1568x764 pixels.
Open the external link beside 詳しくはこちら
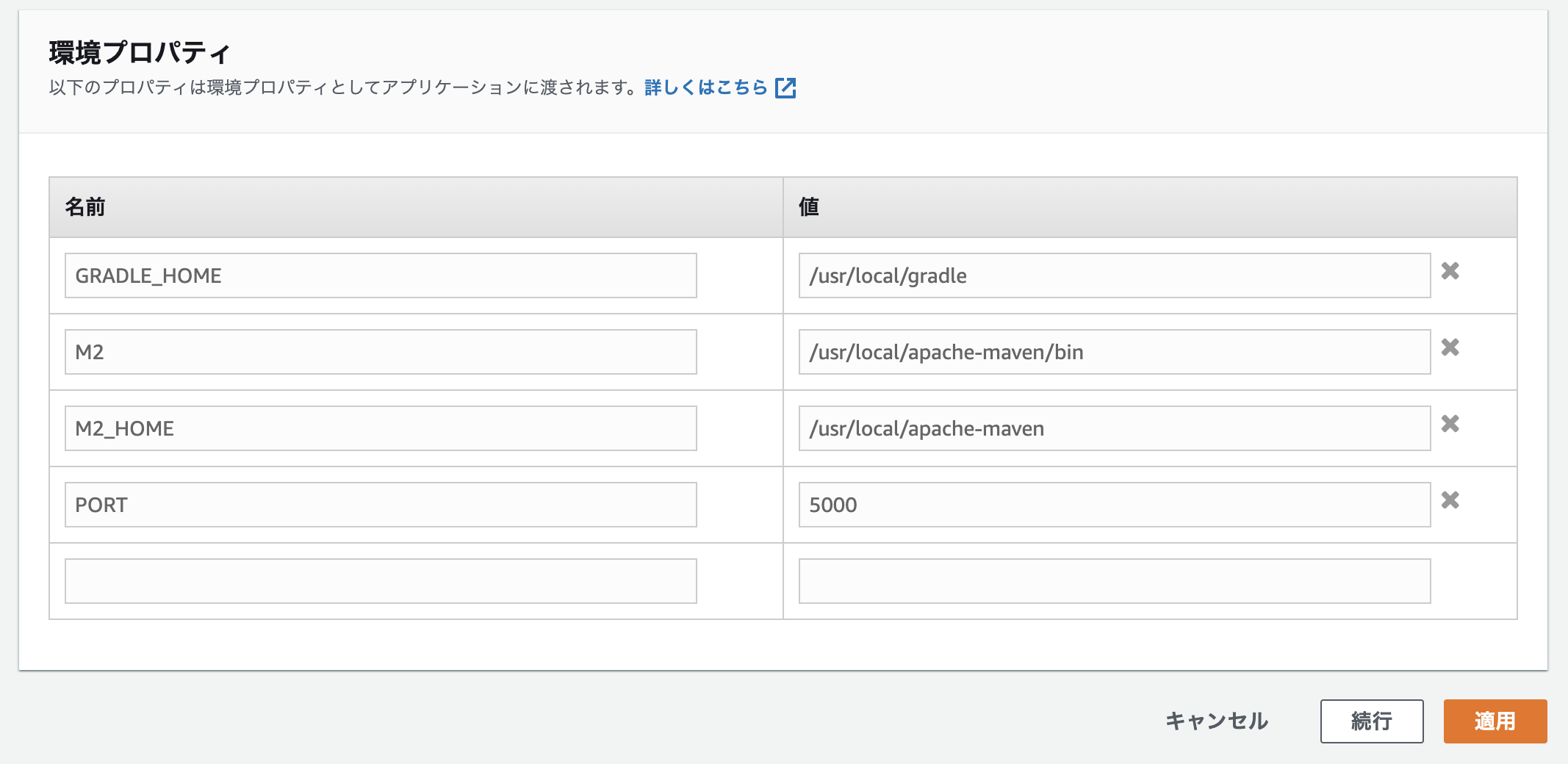click(x=786, y=87)
